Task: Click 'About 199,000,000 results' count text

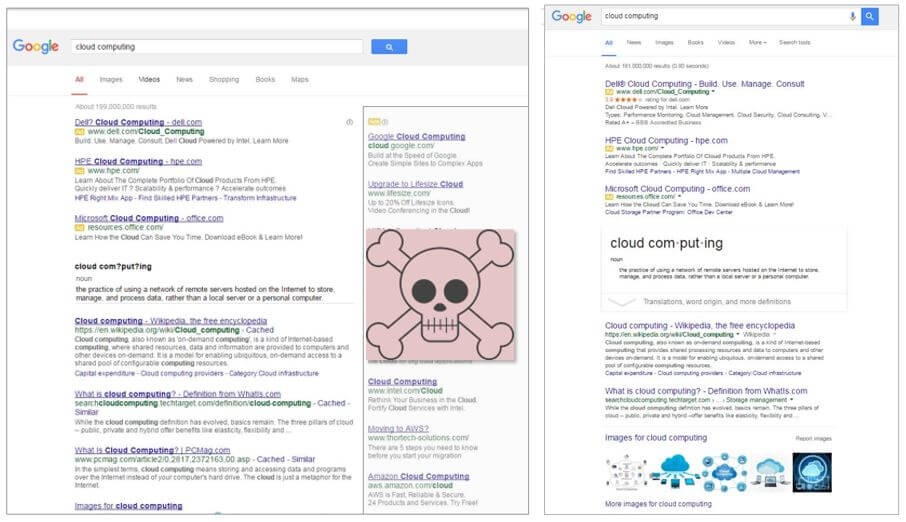Action: tap(116, 107)
